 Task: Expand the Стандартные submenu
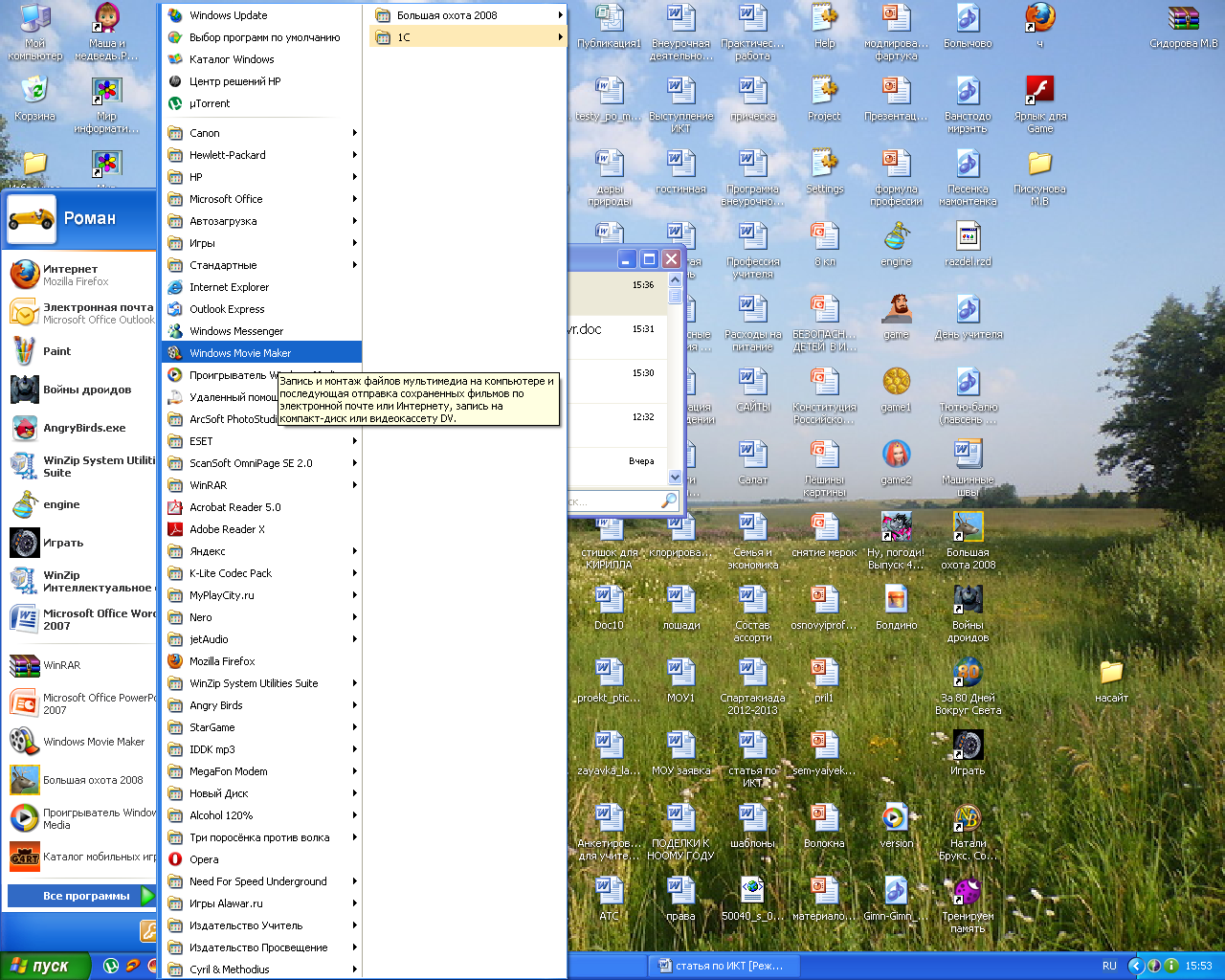click(x=262, y=265)
